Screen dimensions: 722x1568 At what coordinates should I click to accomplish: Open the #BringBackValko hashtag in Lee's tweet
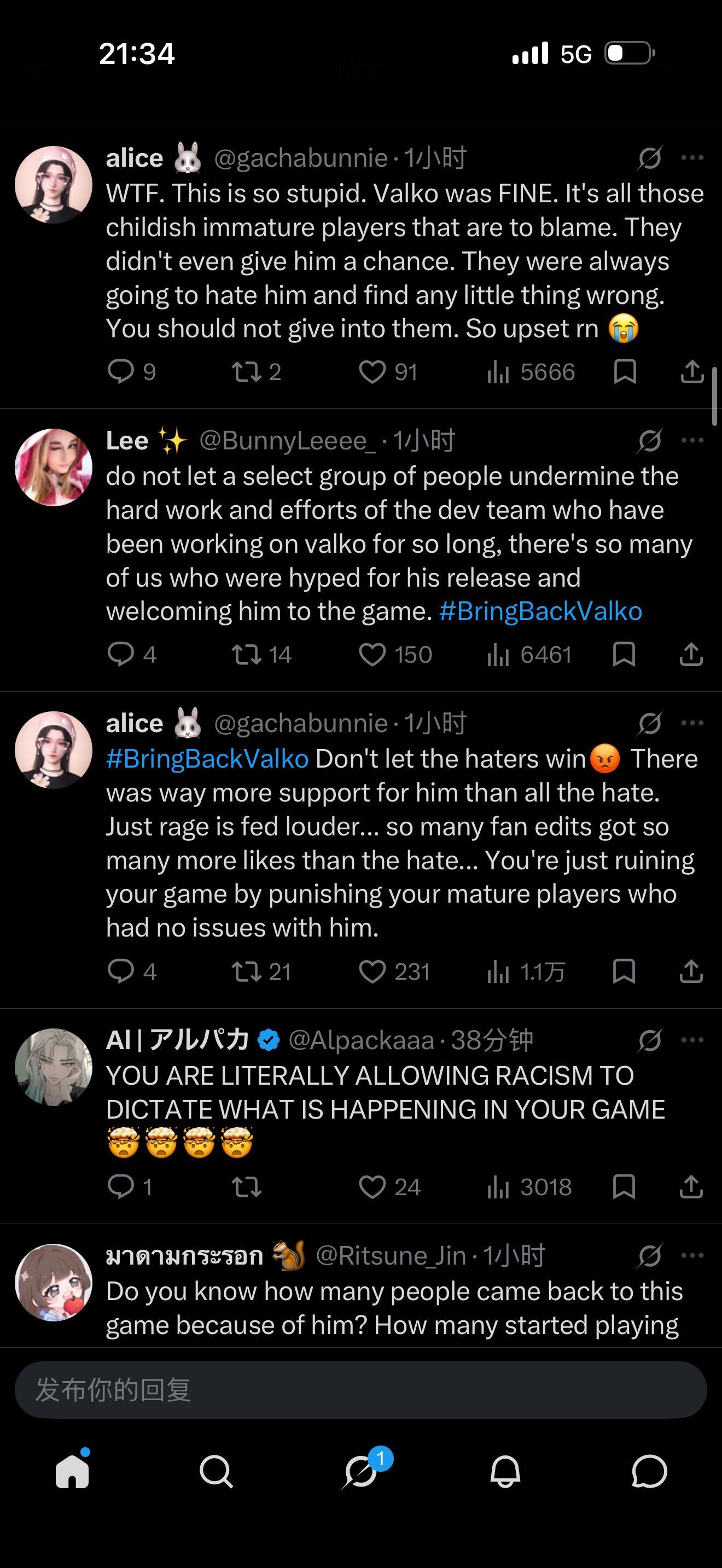click(540, 611)
